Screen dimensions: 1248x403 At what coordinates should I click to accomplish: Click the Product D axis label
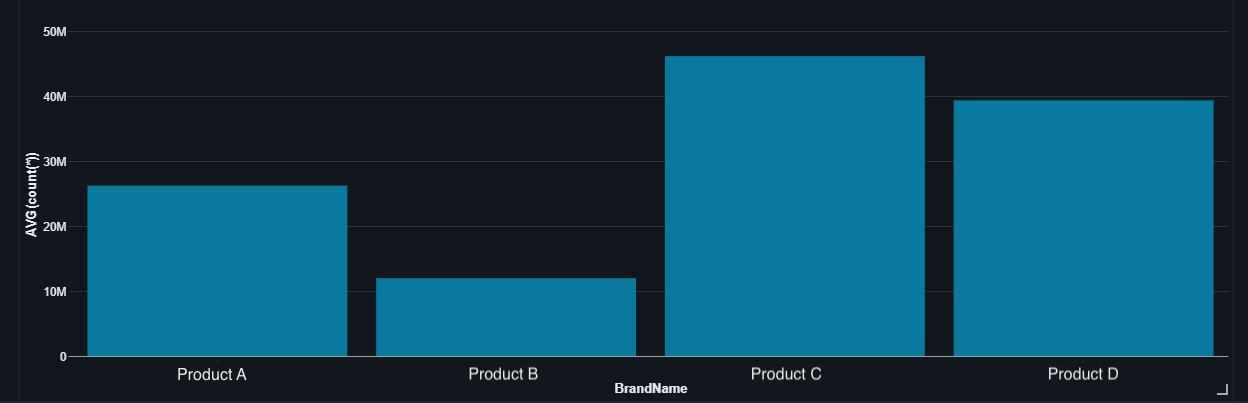(1083, 375)
